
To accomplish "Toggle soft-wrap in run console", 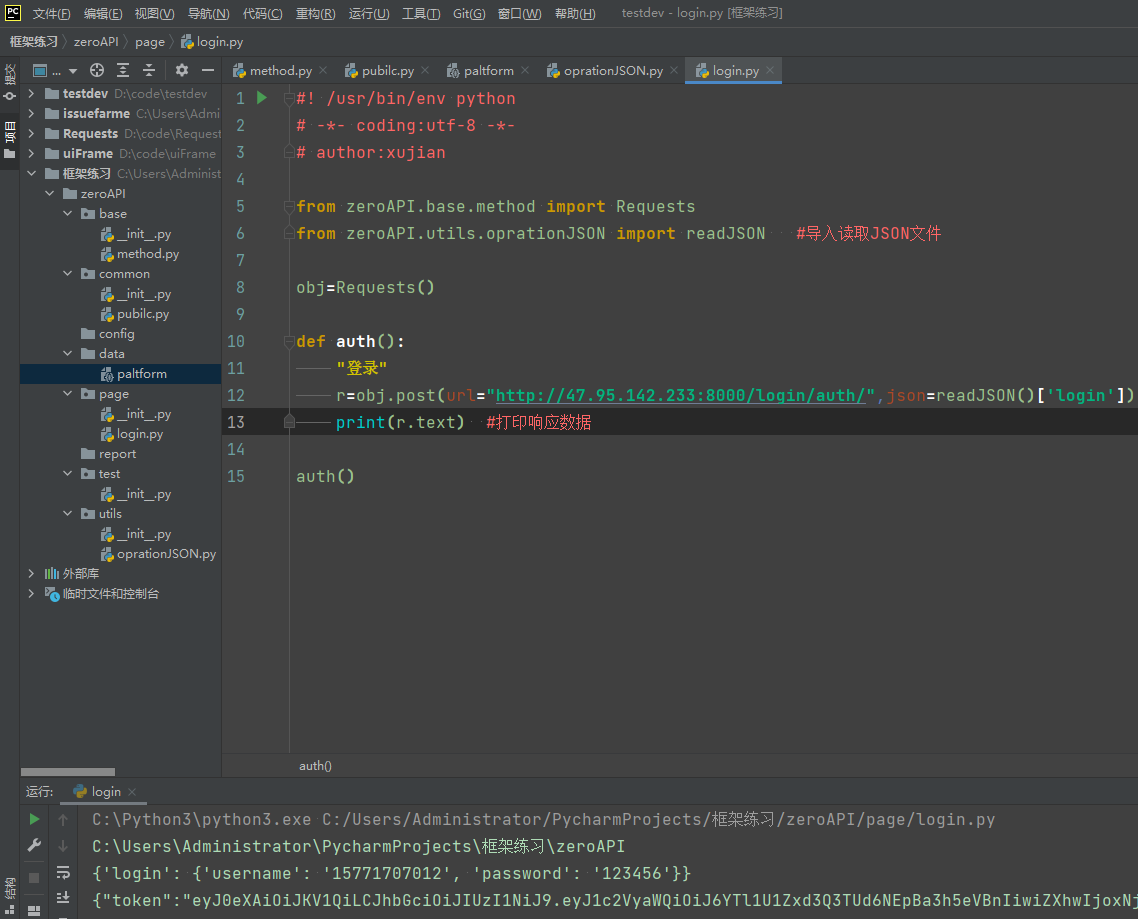I will 63,872.
